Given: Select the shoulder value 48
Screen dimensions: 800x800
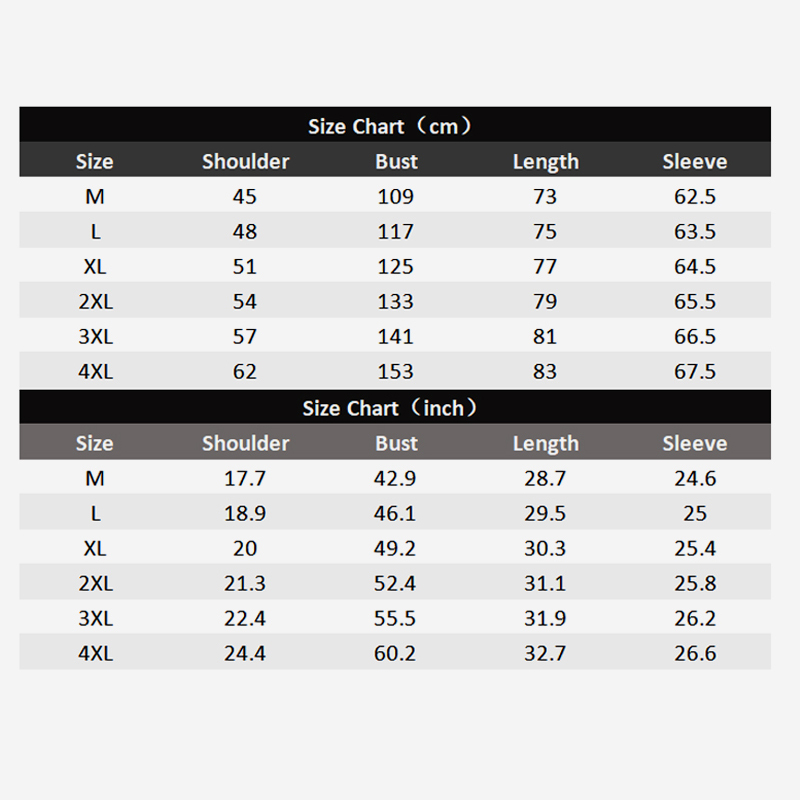Looking at the screenshot, I should (245, 231).
